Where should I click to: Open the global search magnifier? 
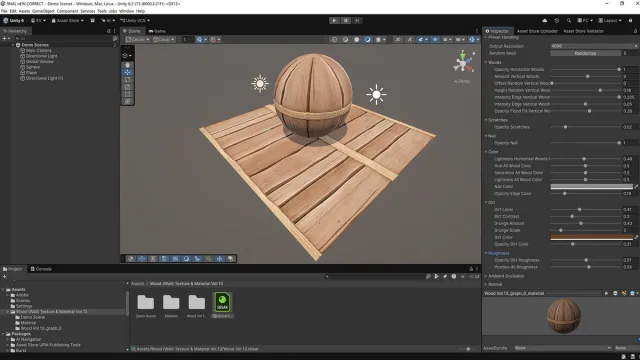(568, 20)
